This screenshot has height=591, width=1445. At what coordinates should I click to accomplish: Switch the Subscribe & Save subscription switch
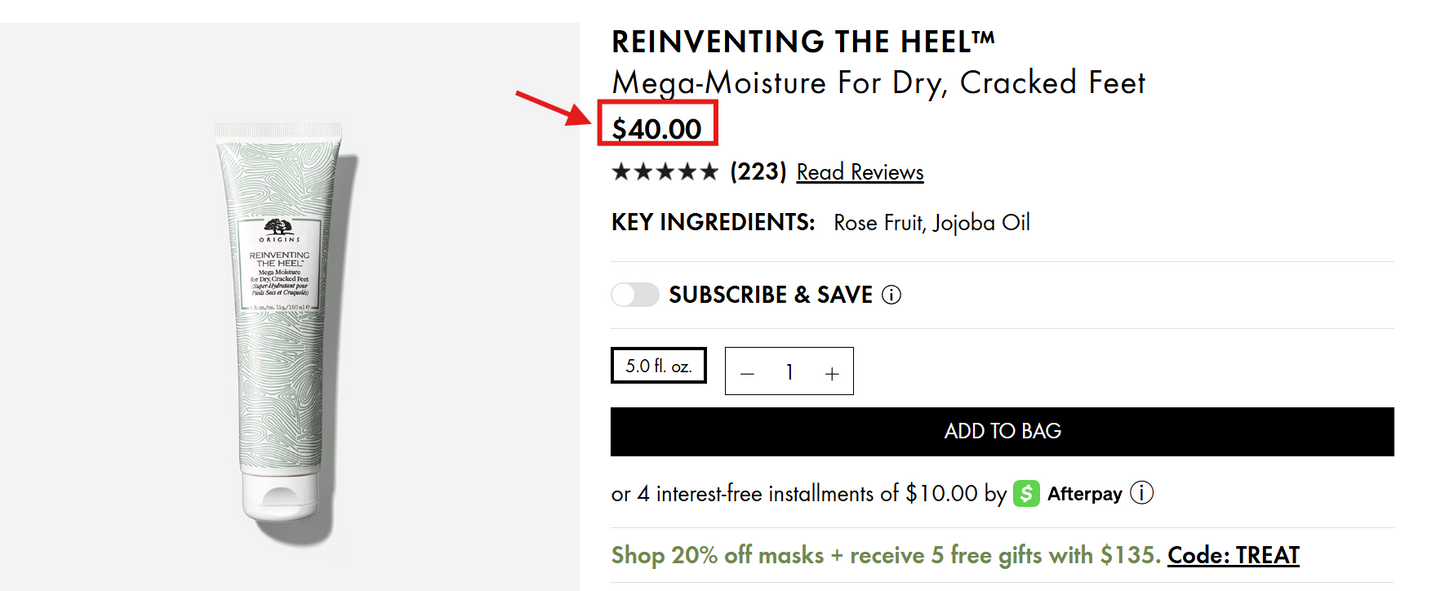coord(634,294)
